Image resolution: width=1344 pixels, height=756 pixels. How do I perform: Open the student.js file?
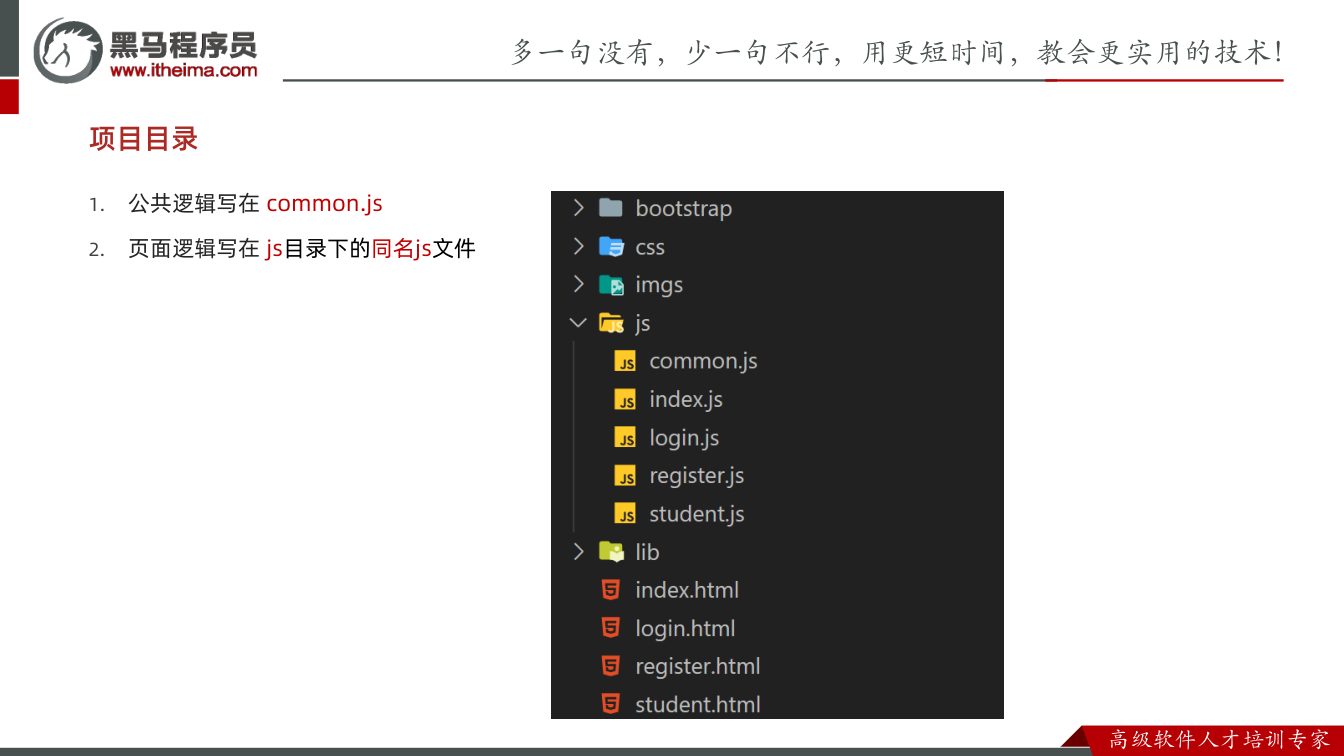(x=697, y=514)
